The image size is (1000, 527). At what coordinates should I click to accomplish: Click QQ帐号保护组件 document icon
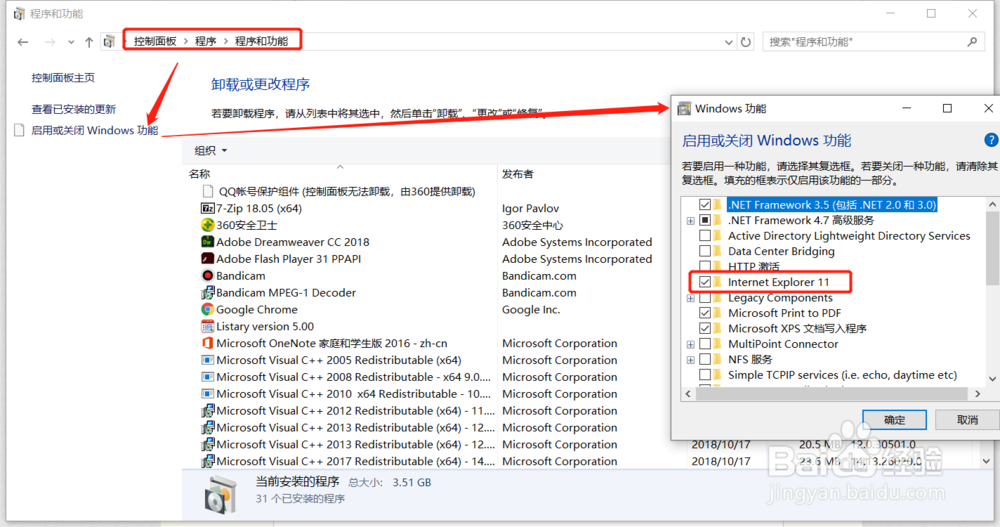207,191
